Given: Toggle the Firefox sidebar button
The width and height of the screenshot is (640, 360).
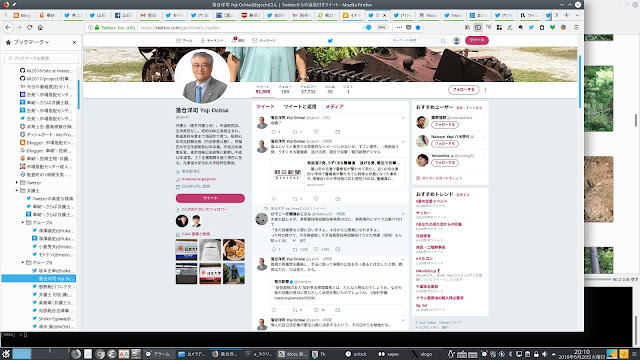Looking at the screenshot, I should coord(478,27).
